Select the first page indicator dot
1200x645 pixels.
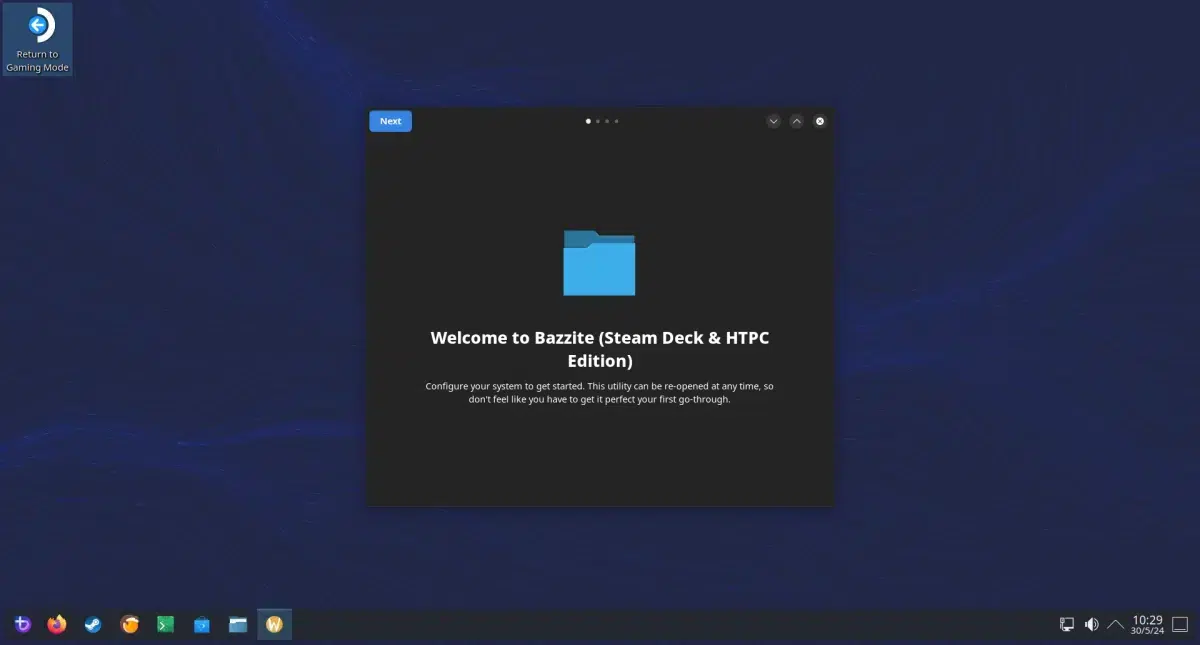[x=588, y=120]
